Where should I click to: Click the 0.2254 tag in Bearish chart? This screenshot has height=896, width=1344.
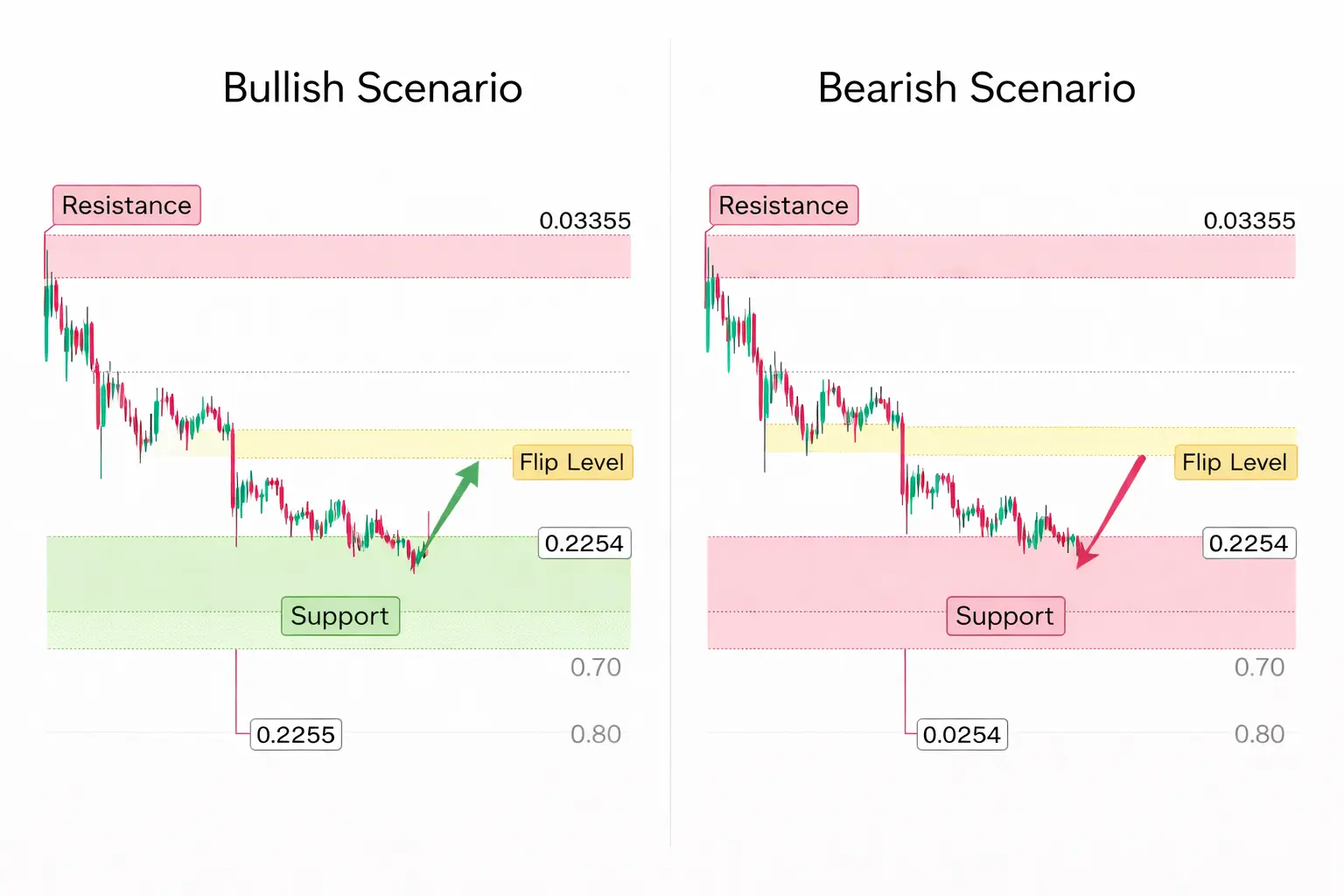coord(1249,543)
